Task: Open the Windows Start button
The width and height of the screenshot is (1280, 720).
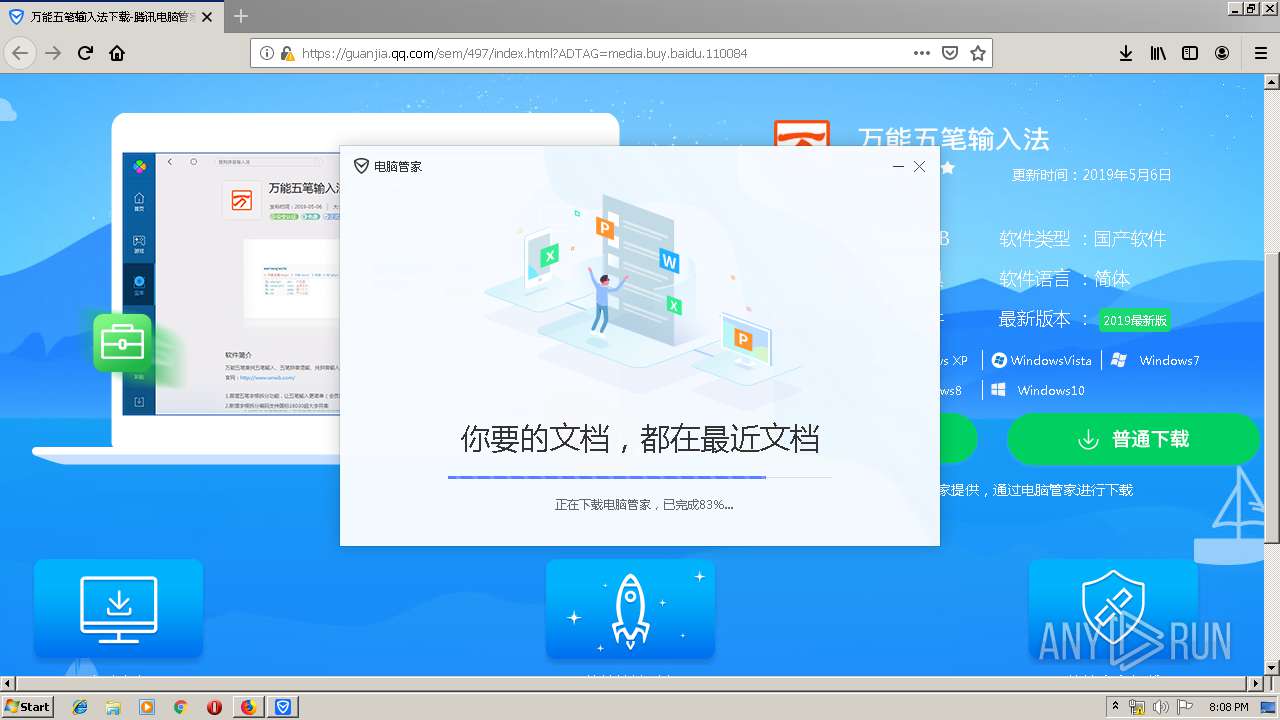Action: point(27,706)
